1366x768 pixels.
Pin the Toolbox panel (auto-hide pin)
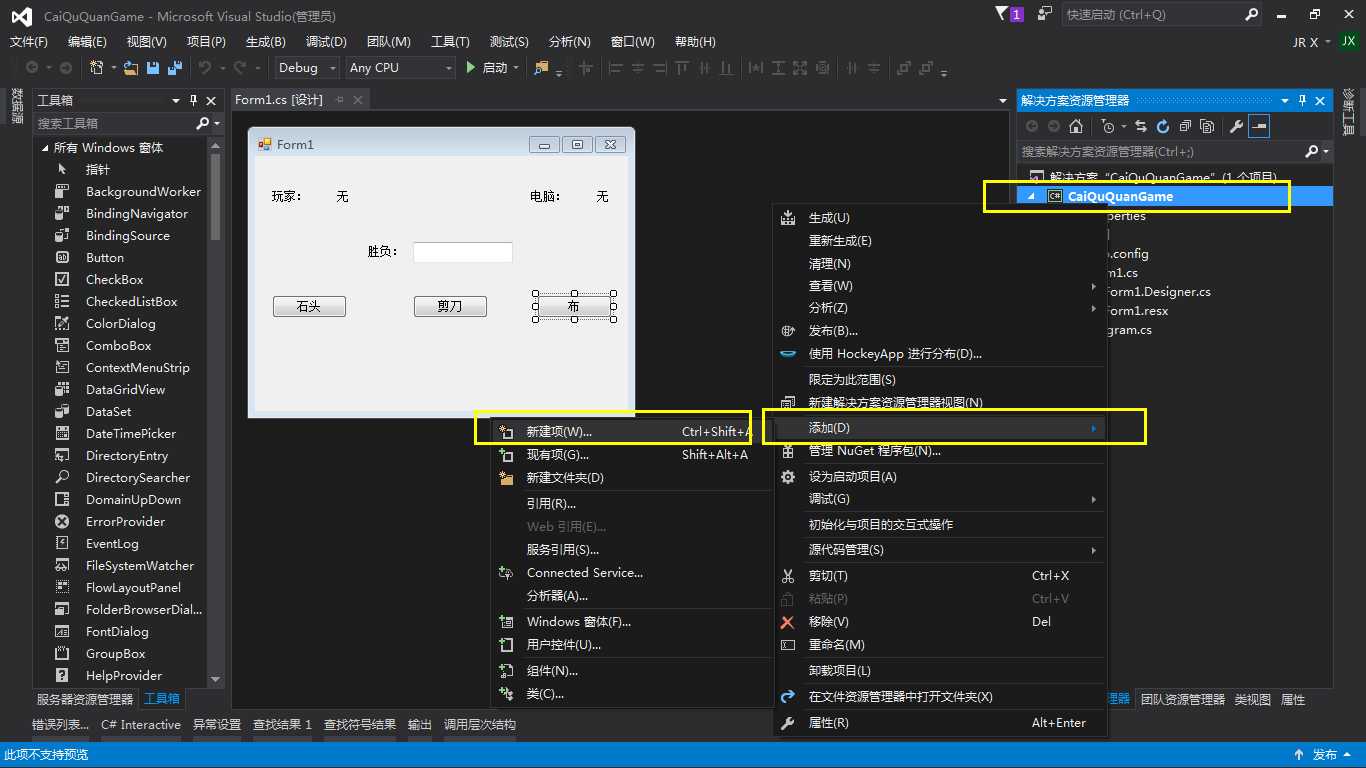pyautogui.click(x=193, y=100)
